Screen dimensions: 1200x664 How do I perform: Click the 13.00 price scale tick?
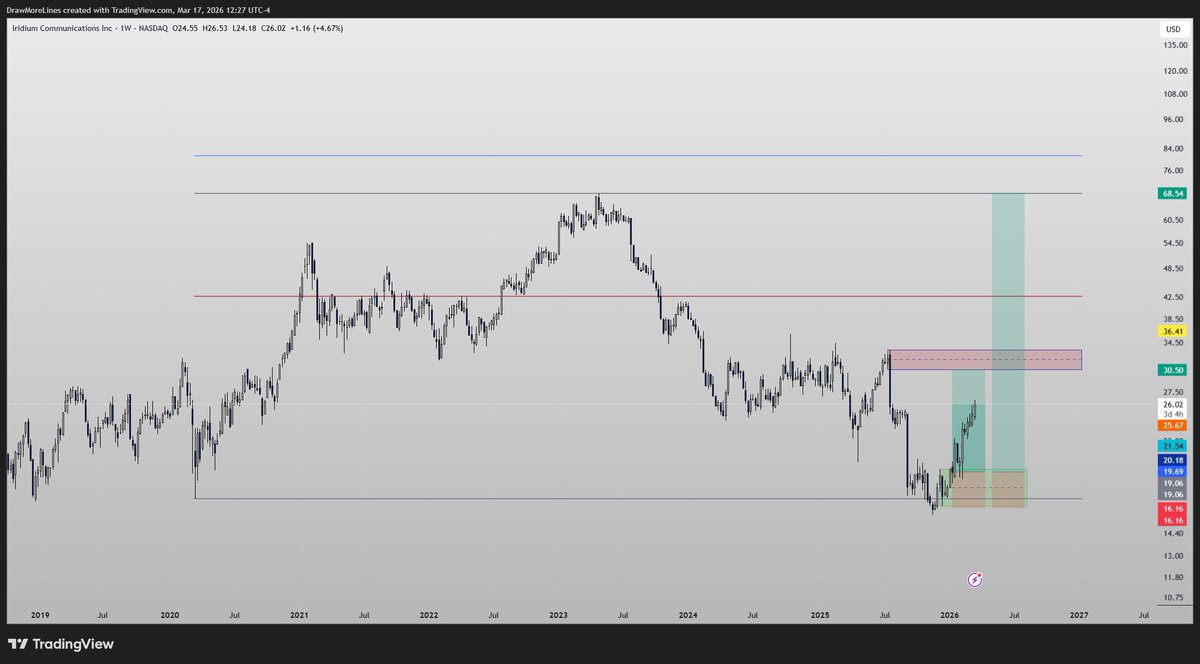coord(1173,556)
